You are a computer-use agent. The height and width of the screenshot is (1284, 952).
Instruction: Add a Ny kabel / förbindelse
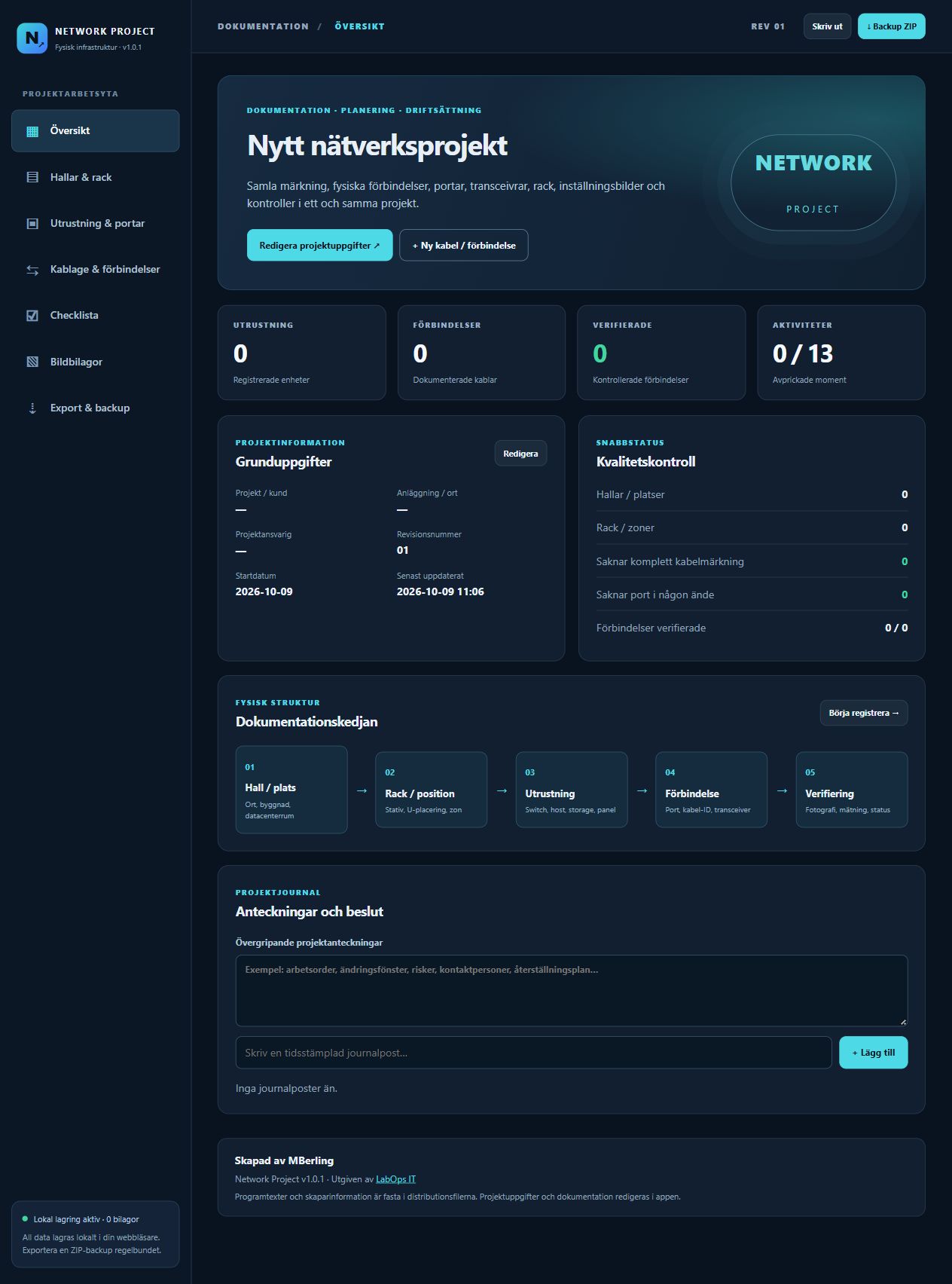point(464,245)
